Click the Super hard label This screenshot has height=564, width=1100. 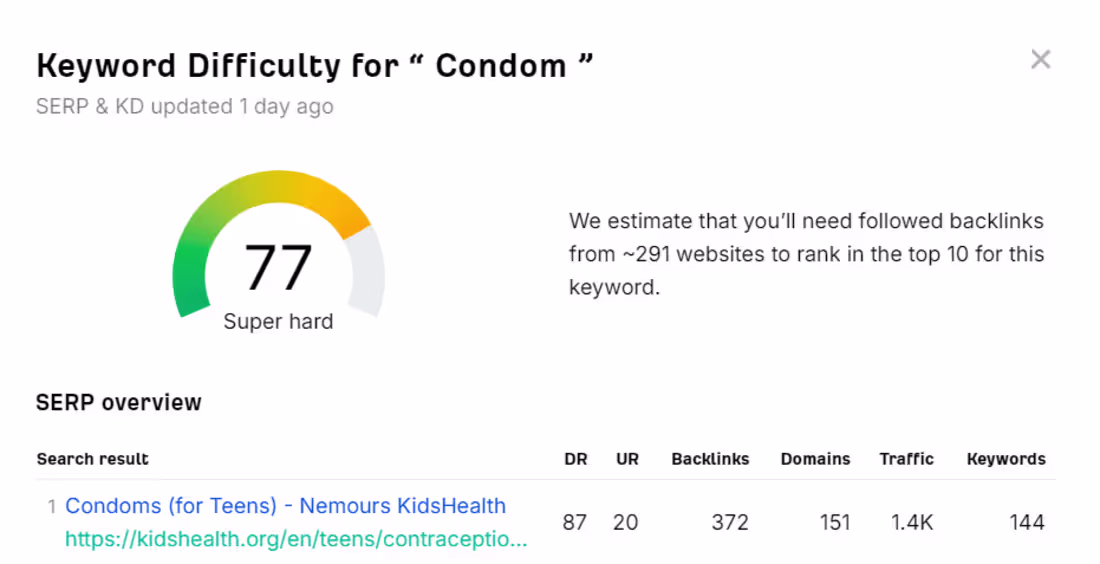(278, 322)
